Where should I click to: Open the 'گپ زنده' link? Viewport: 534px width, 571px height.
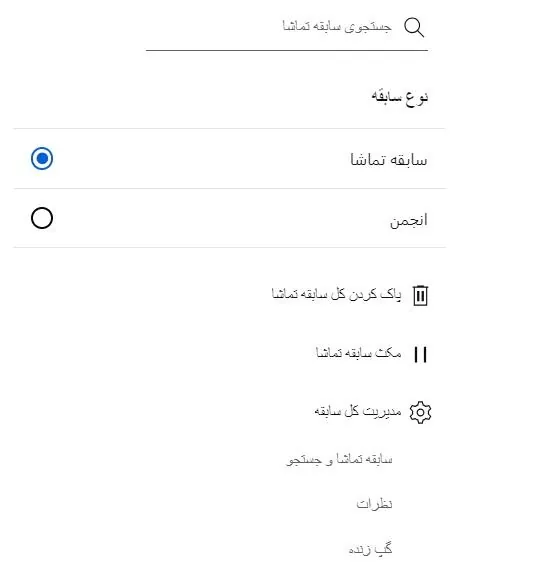pos(370,548)
